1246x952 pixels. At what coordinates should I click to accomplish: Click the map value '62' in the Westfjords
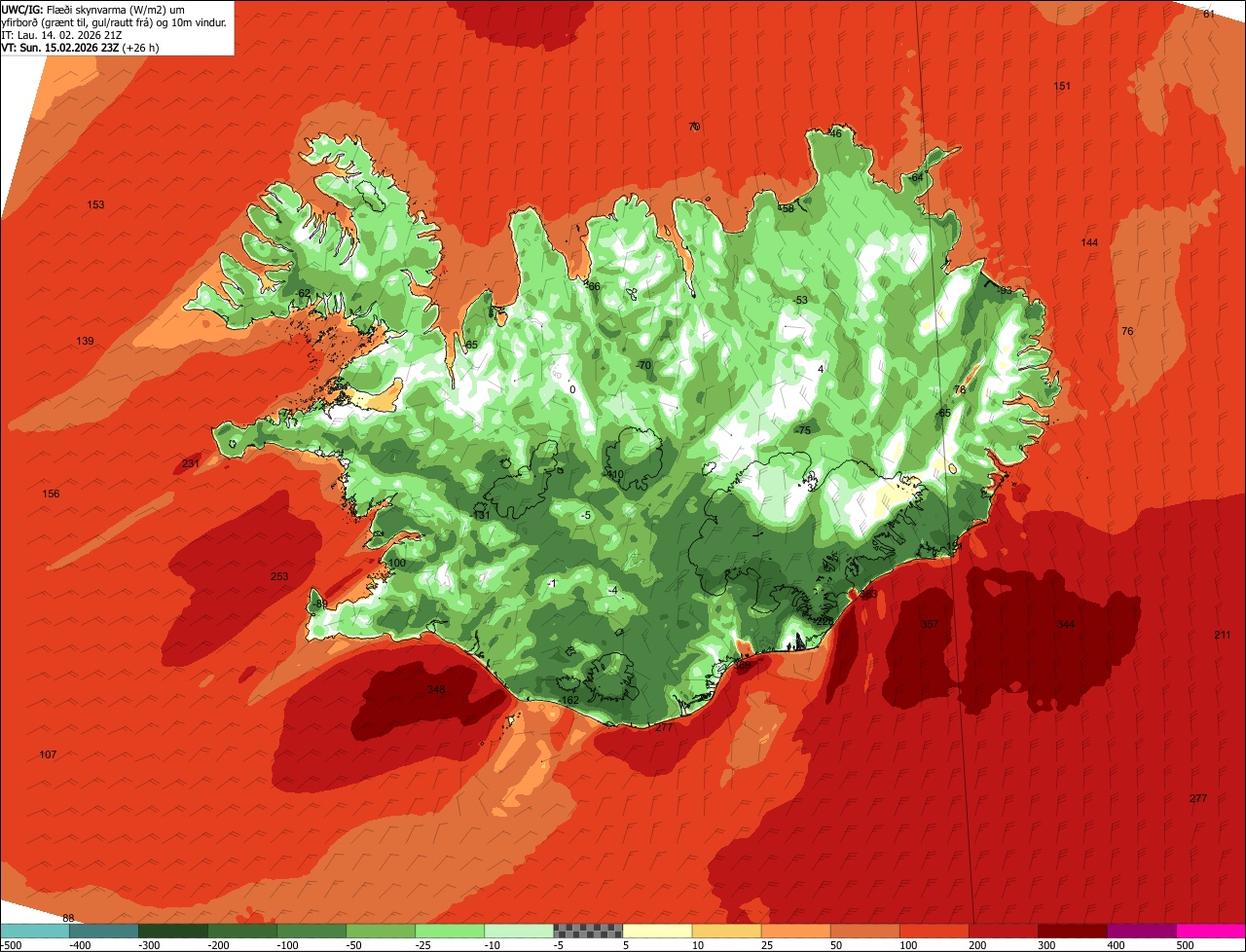[x=304, y=293]
